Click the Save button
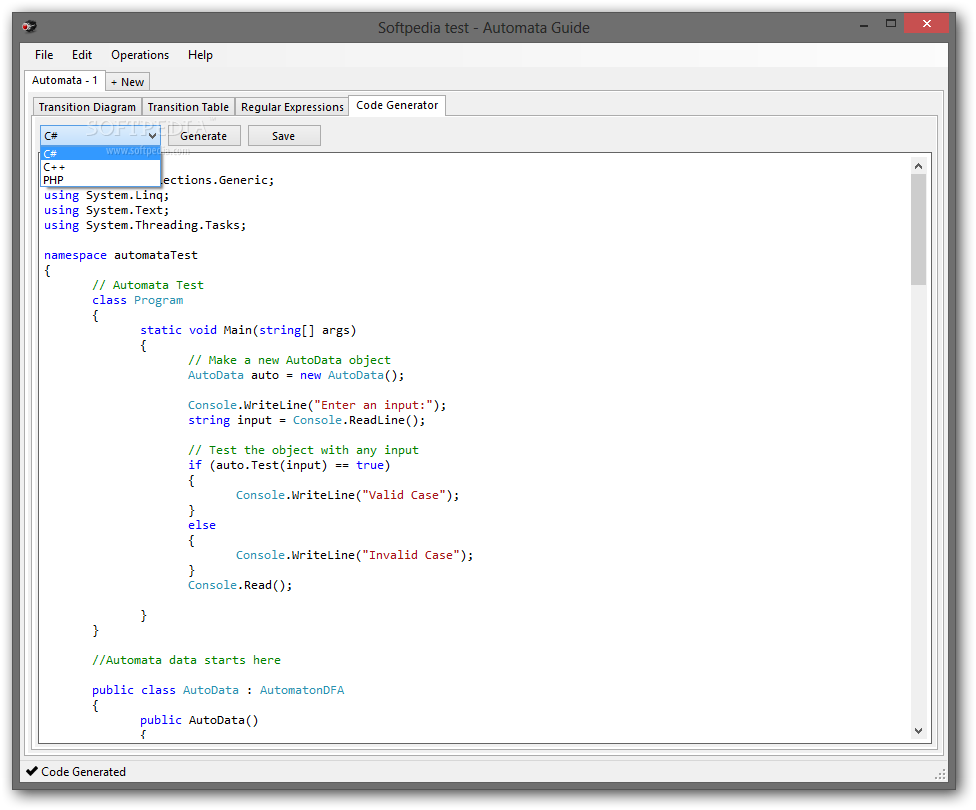The image size is (976, 810). click(284, 136)
